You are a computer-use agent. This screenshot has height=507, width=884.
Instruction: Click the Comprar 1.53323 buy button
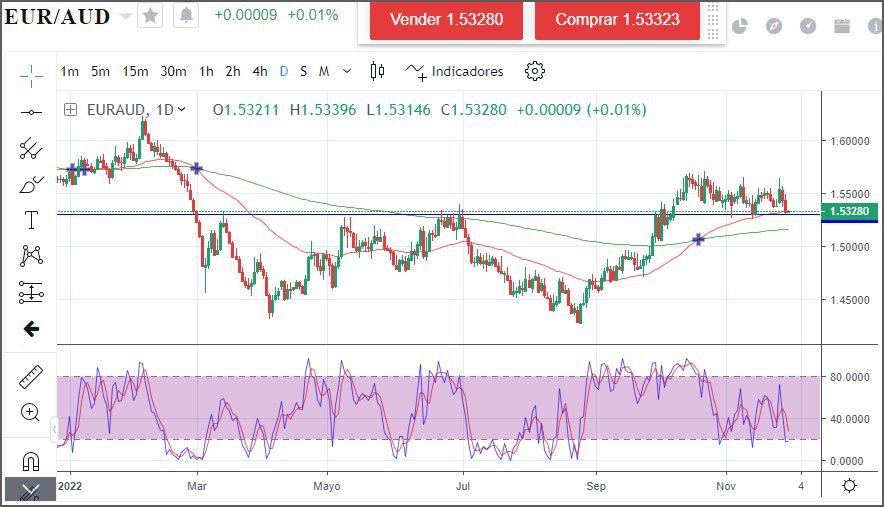tap(616, 20)
